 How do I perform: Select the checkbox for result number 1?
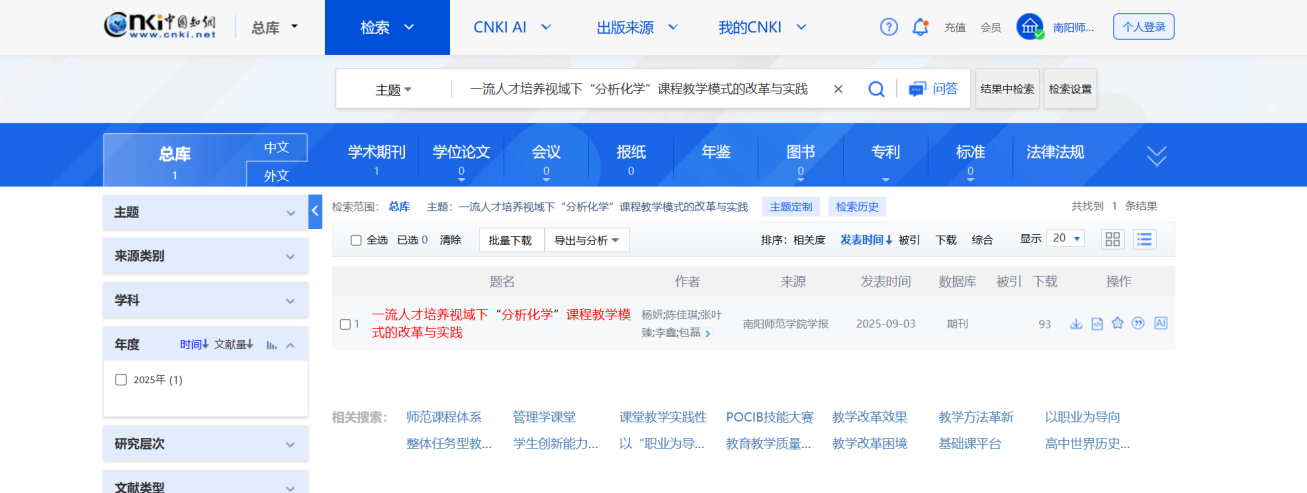click(x=345, y=324)
